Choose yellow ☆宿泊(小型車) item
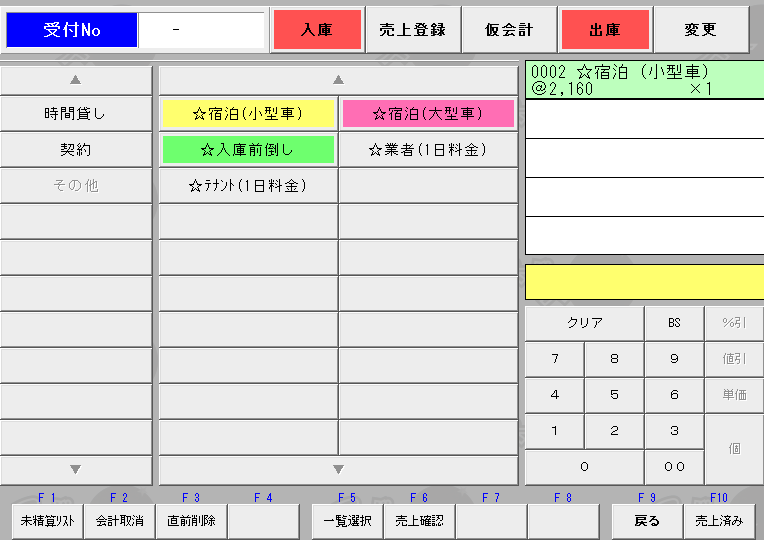This screenshot has width=764, height=540. pos(248,114)
